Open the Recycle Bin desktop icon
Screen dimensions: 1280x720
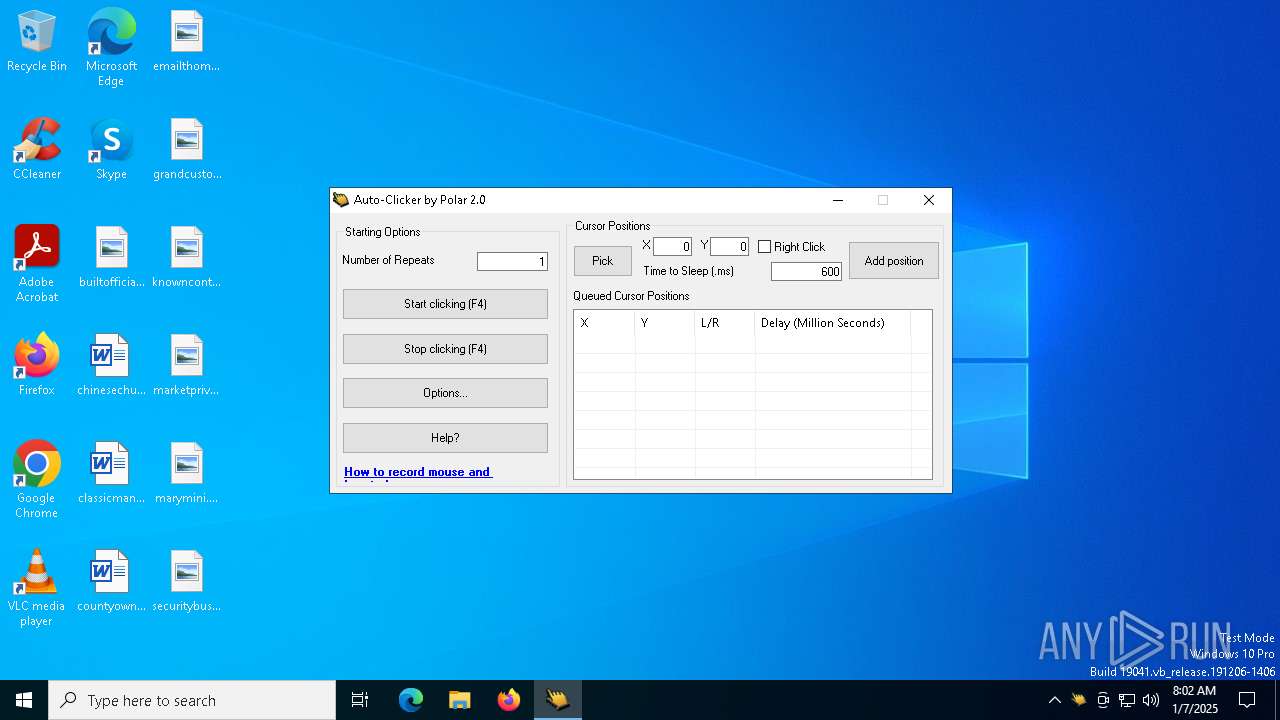pos(37,42)
